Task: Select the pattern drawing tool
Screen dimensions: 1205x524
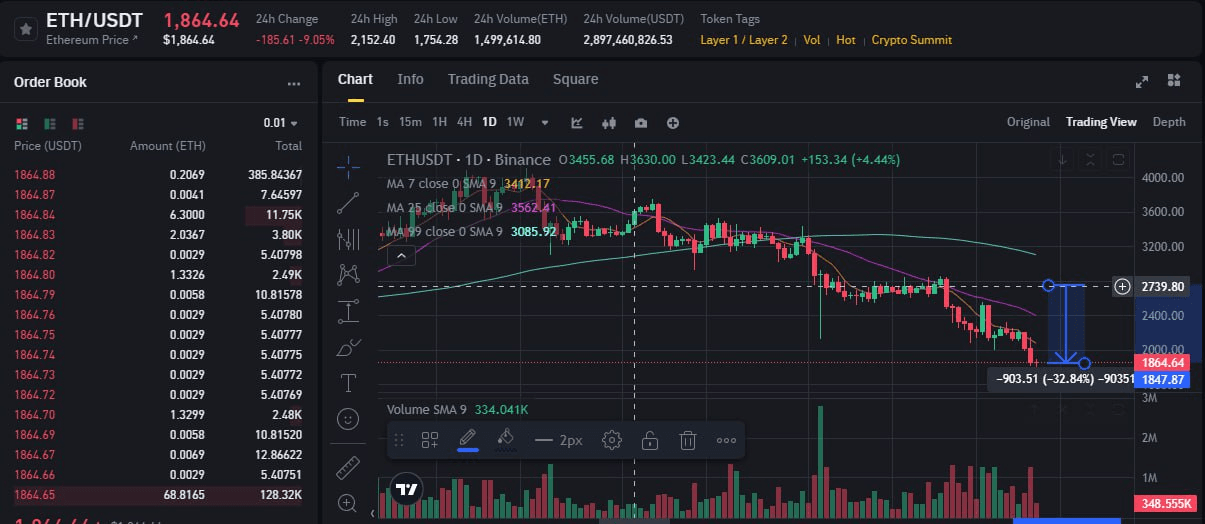Action: click(348, 273)
